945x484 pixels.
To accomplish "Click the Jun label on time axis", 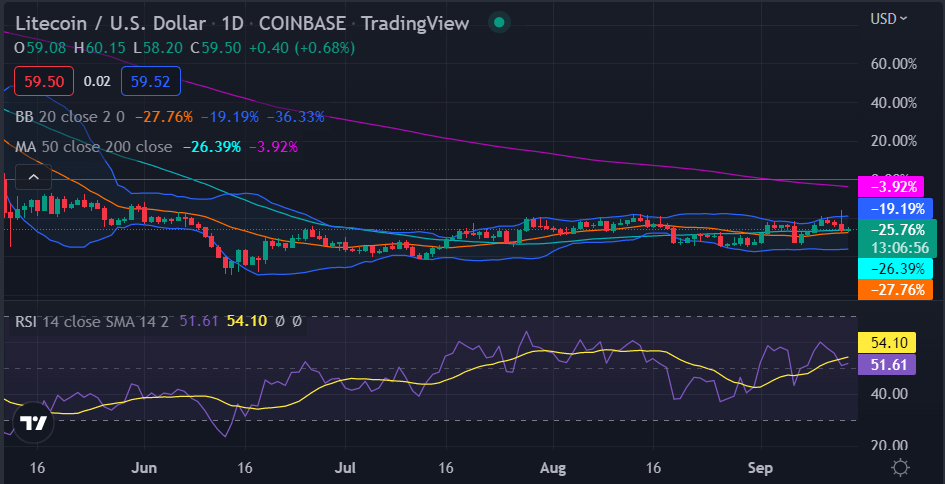I will 144,468.
